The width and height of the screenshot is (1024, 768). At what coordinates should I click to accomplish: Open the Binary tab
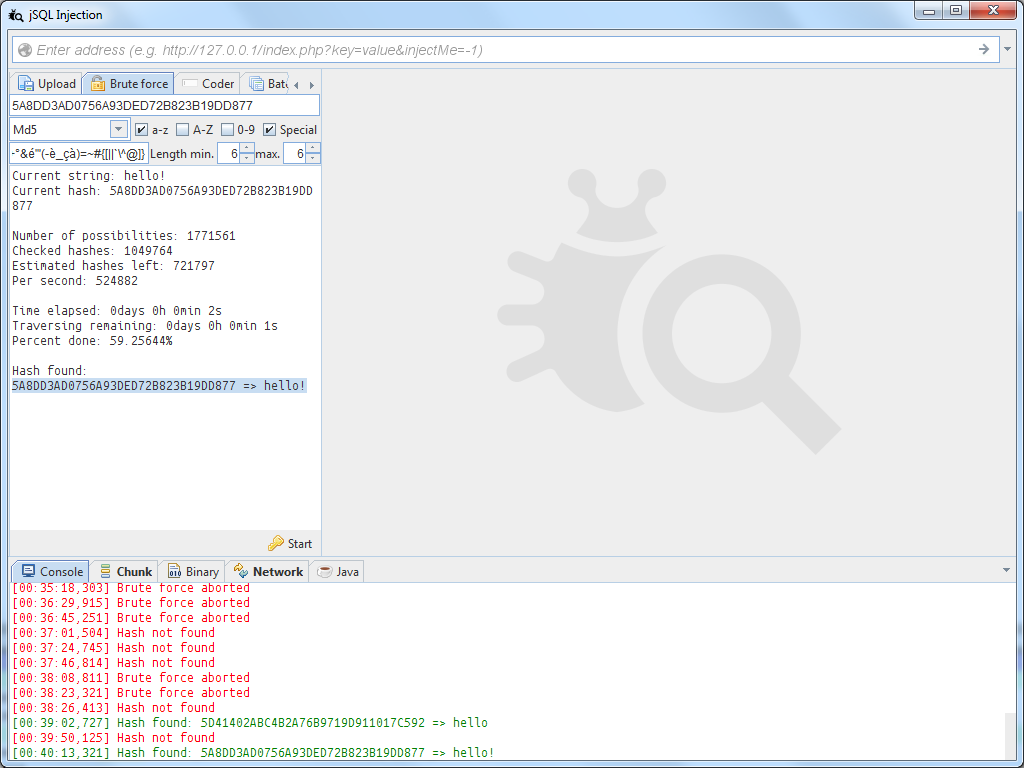(192, 571)
